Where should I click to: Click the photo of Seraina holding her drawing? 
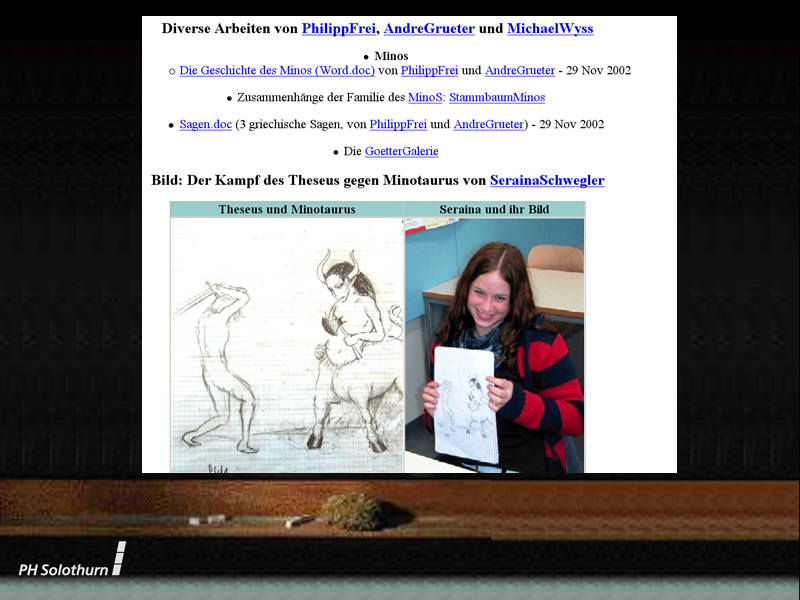494,345
